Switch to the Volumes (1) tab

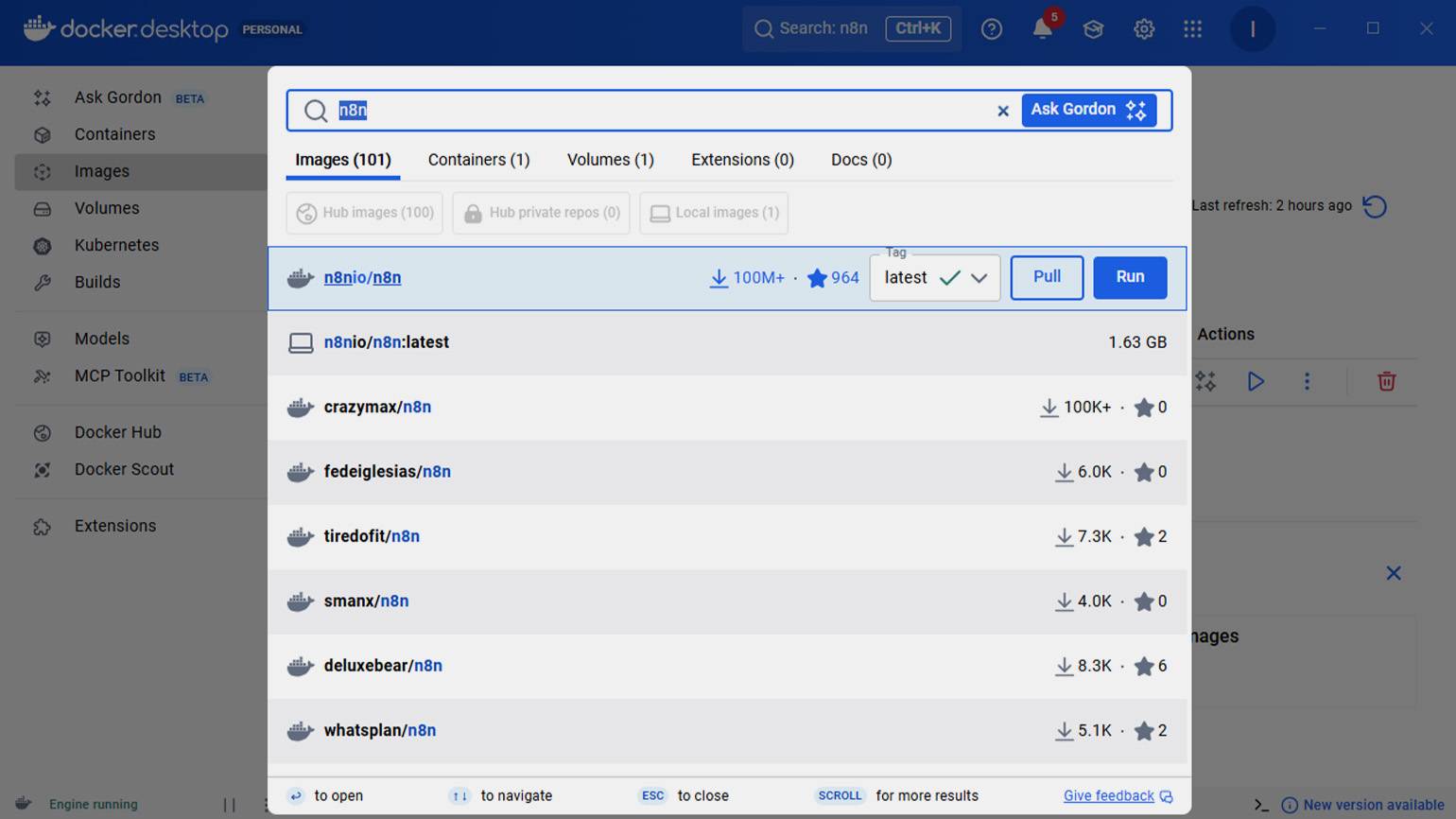[x=610, y=160]
